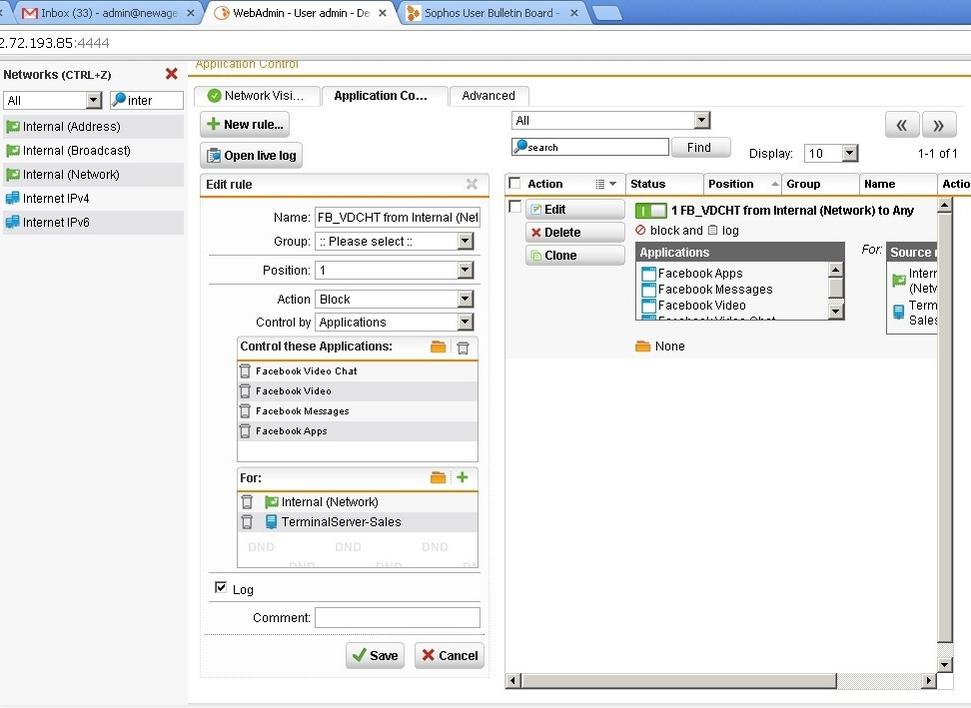Open the Control by dropdown
Screen dimensions: 971x708
click(x=466, y=322)
